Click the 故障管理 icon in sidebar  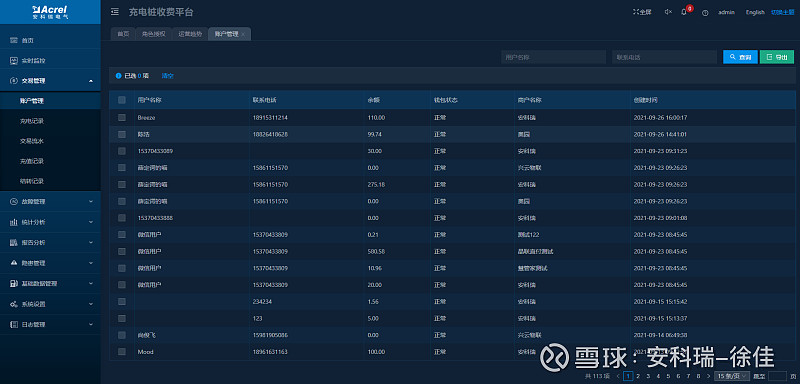(x=14, y=201)
